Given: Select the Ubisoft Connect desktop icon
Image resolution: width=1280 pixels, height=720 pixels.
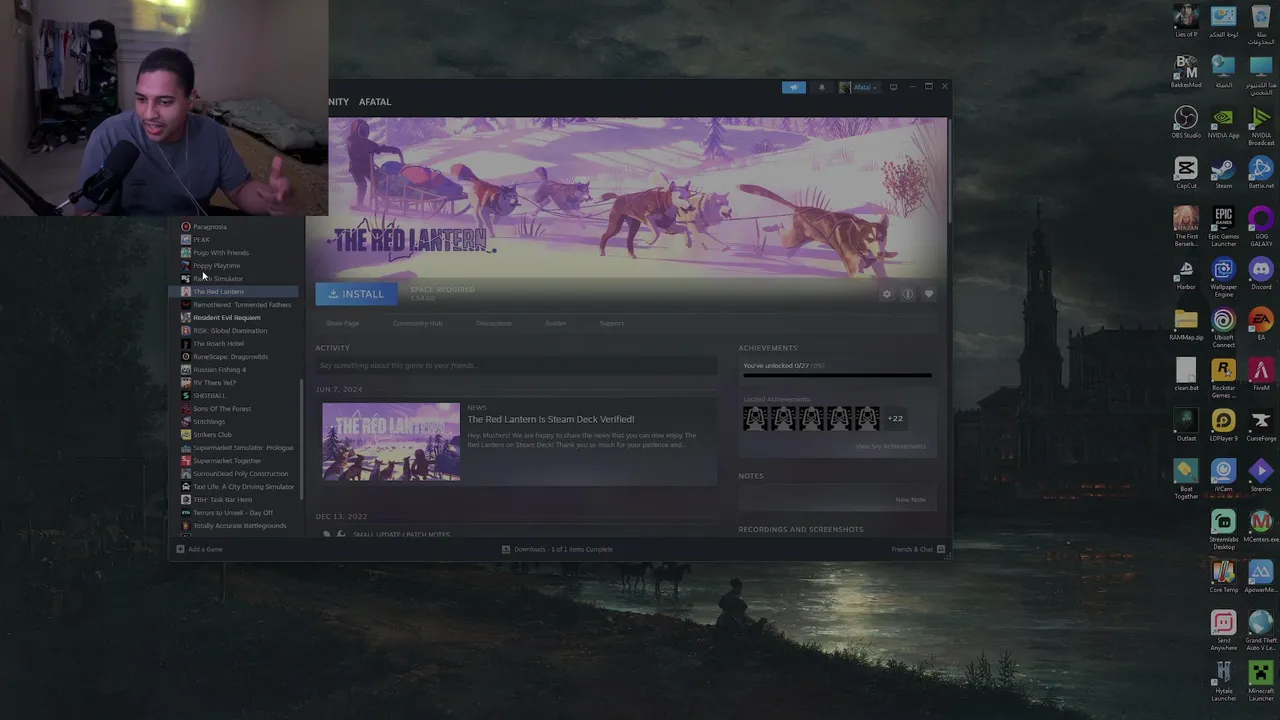Looking at the screenshot, I should [x=1223, y=328].
